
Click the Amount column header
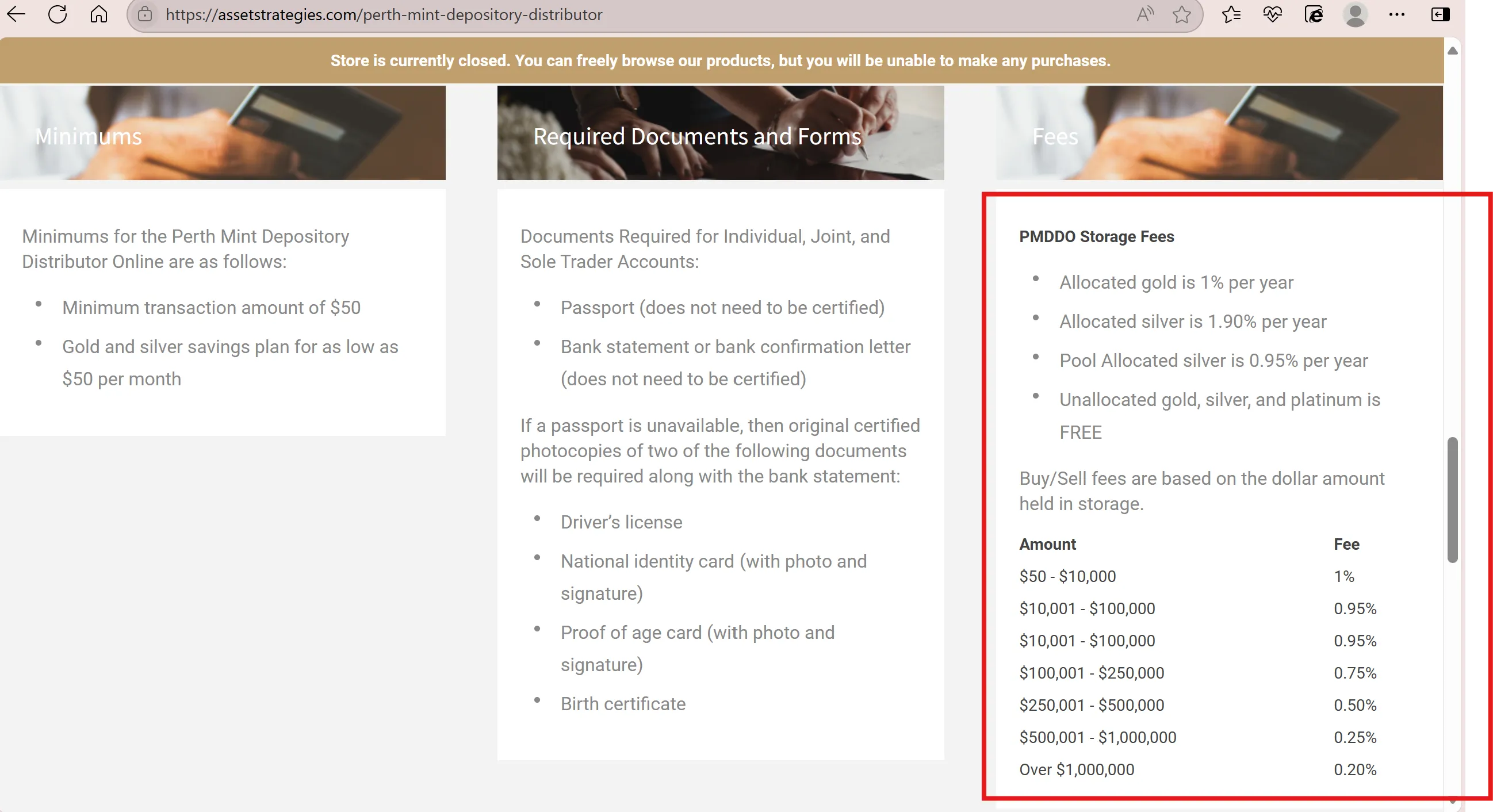(x=1047, y=544)
